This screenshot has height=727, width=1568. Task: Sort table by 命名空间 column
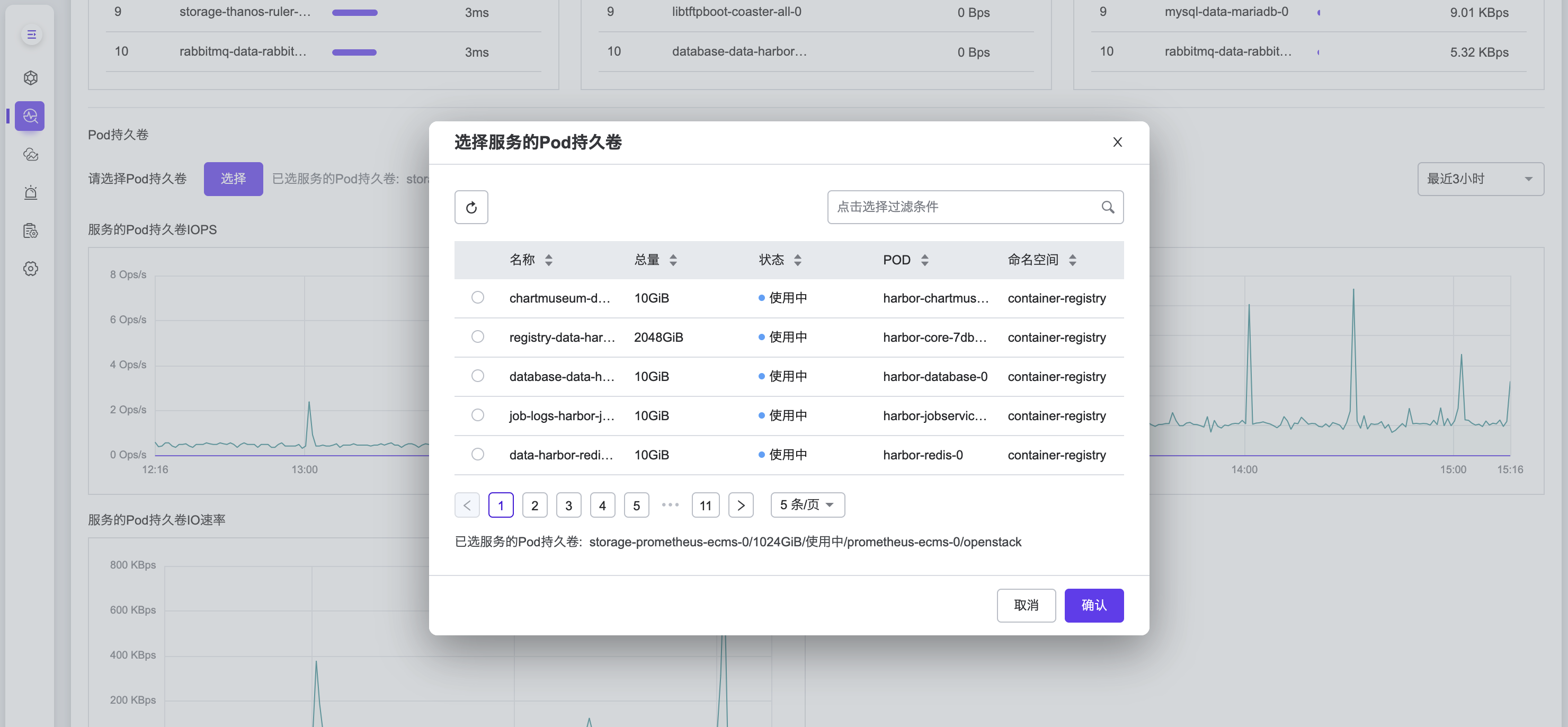click(x=1073, y=261)
